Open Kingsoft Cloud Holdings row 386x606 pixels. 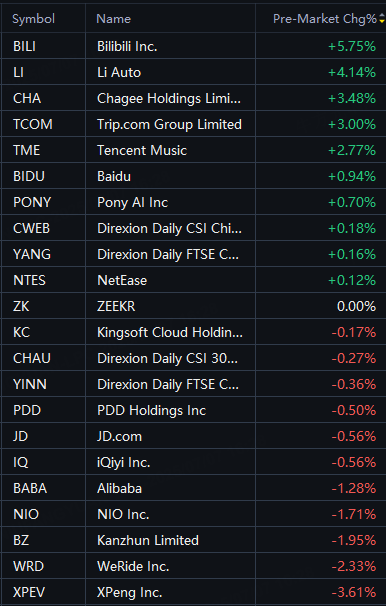click(193, 332)
